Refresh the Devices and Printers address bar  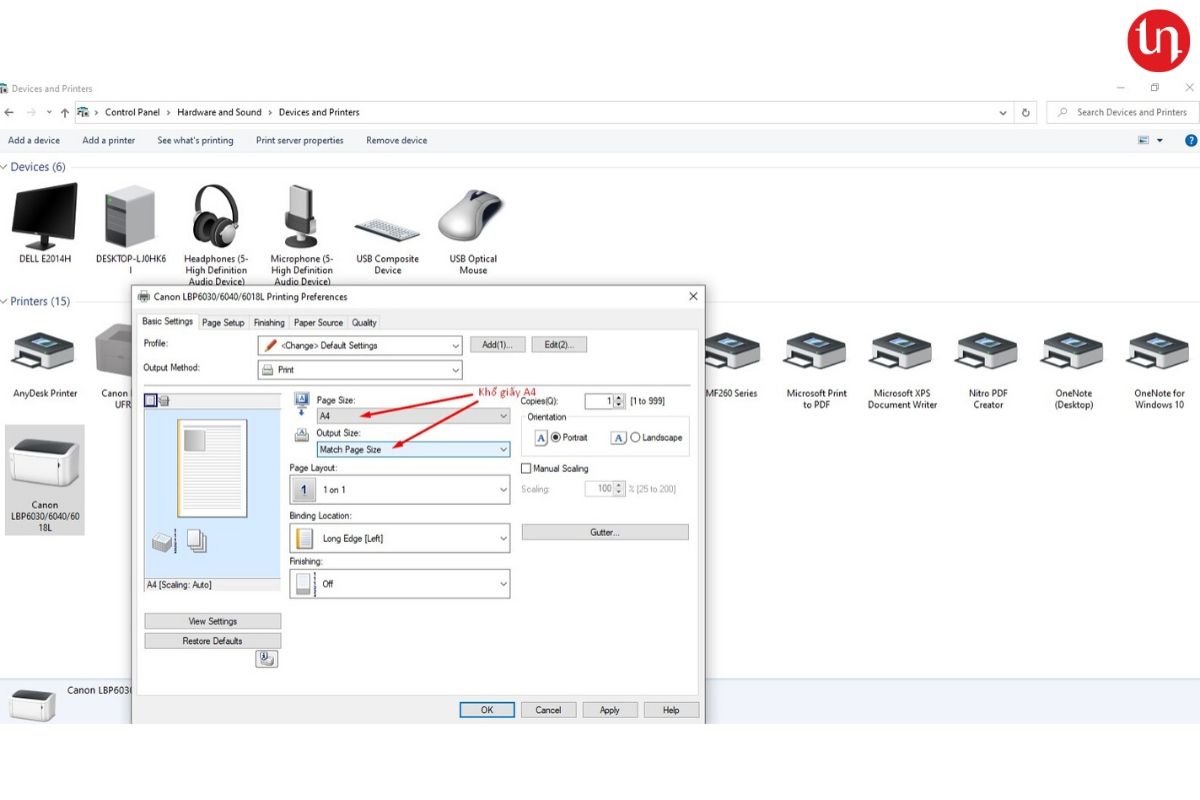click(x=1026, y=113)
